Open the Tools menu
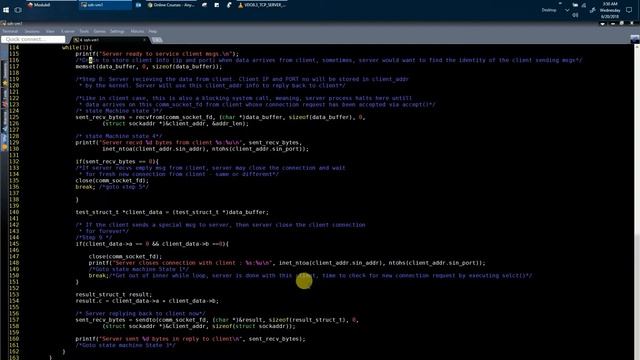This screenshot has width=640, height=360. tap(84, 31)
